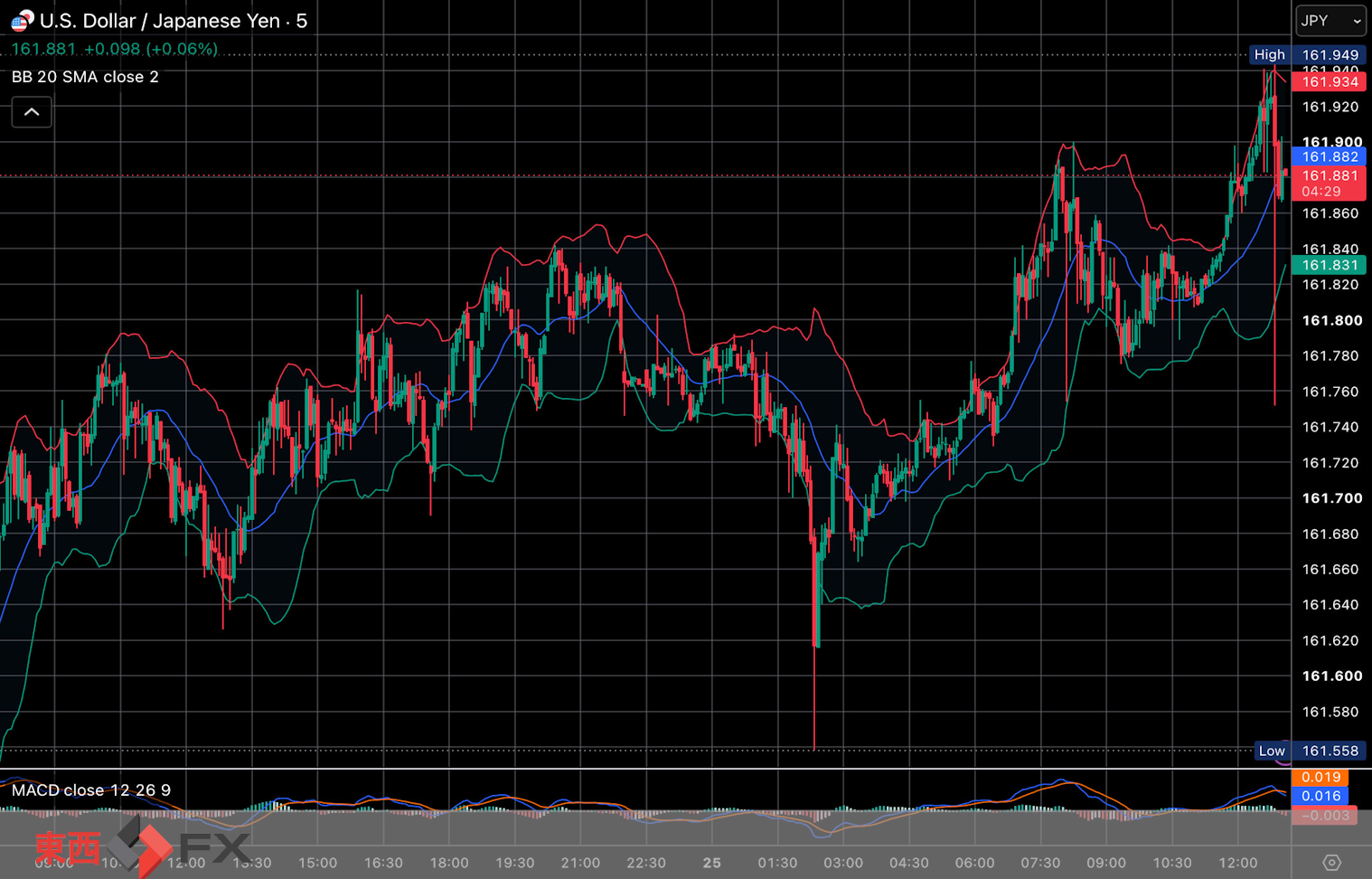Click the orange 0.019 MACD signal value
This screenshot has height=879, width=1372.
[x=1320, y=777]
